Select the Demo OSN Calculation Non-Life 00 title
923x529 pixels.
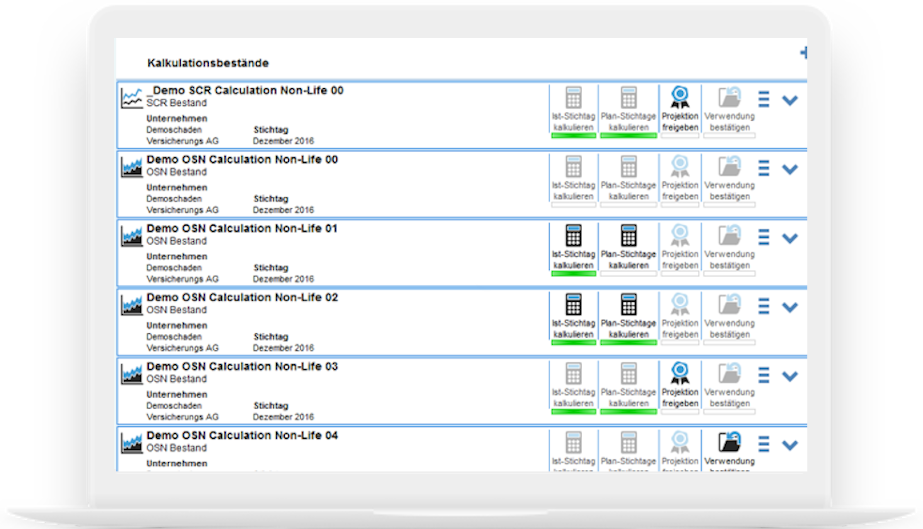coord(242,160)
